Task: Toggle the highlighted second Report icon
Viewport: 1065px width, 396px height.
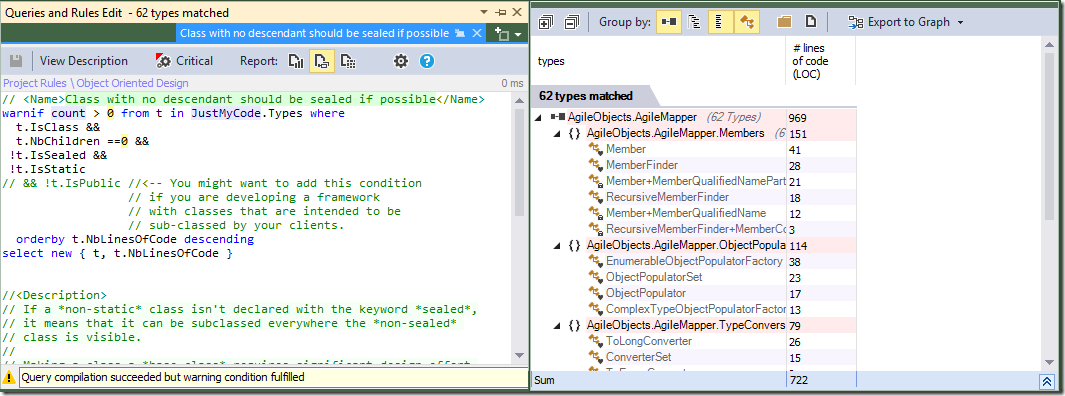Action: 321,61
